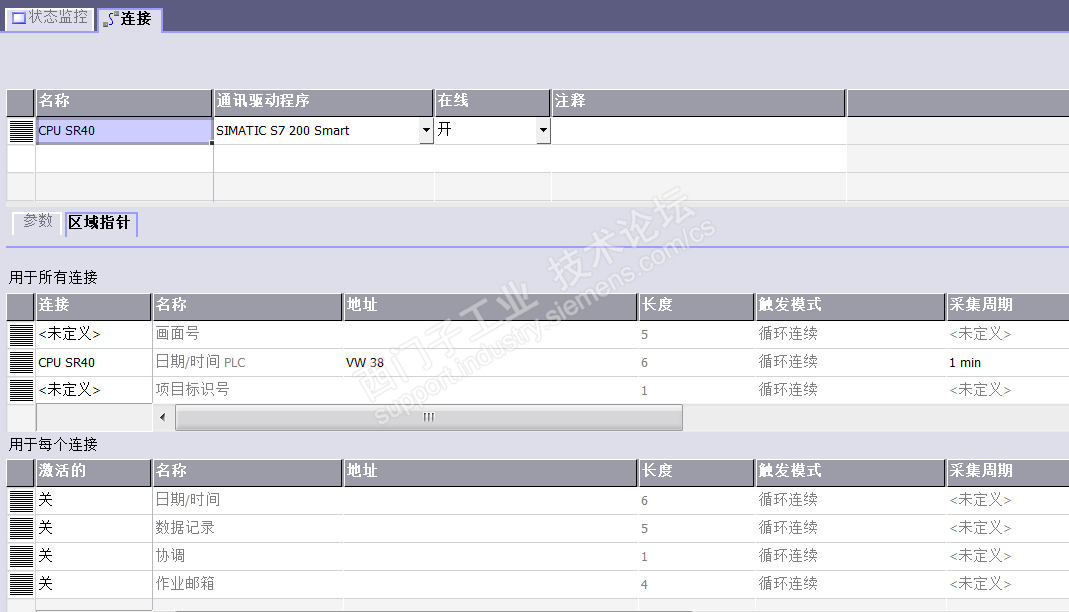Click the 注释 column header

click(x=698, y=102)
